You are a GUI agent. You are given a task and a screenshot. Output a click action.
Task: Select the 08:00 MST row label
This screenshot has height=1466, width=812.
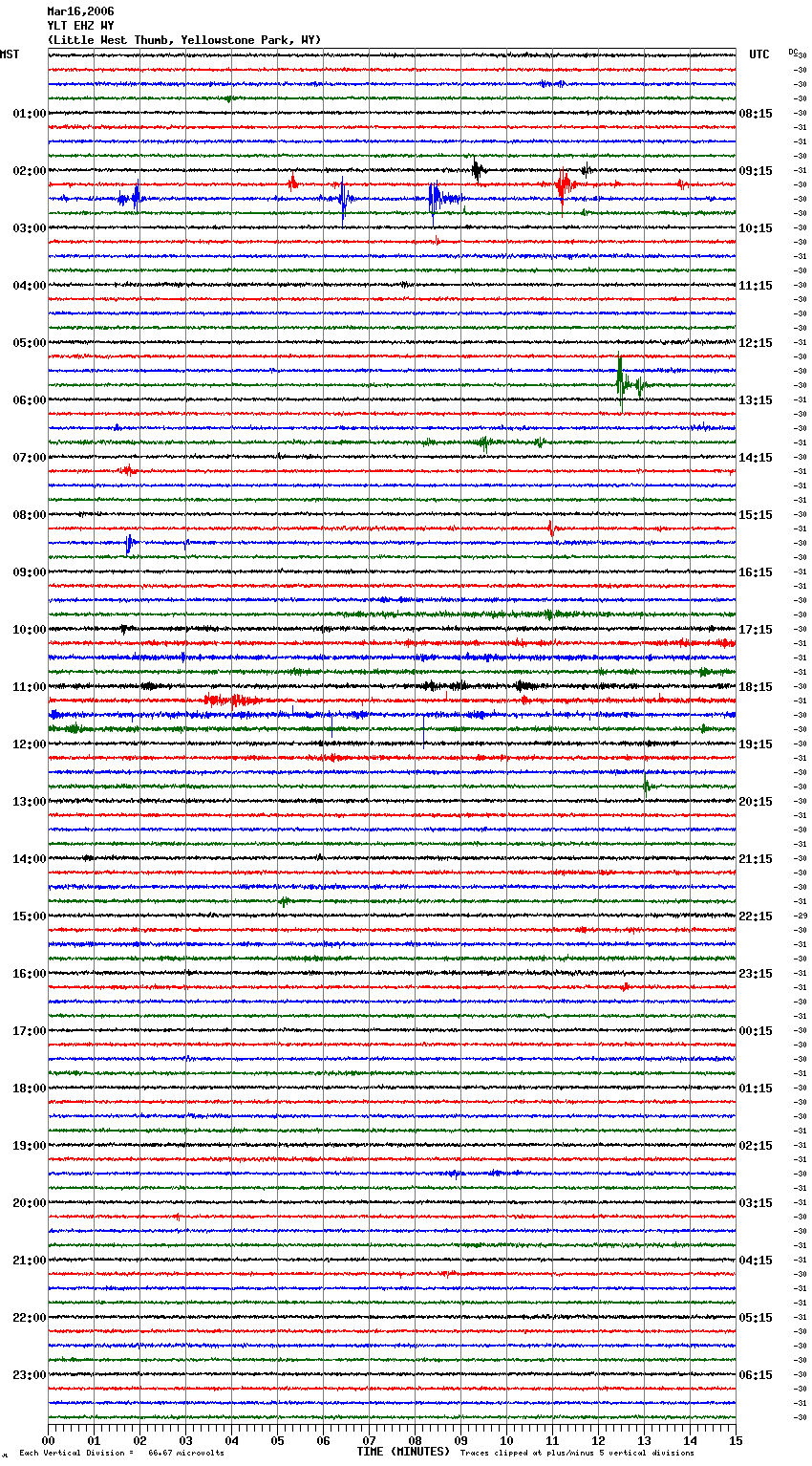(x=29, y=515)
